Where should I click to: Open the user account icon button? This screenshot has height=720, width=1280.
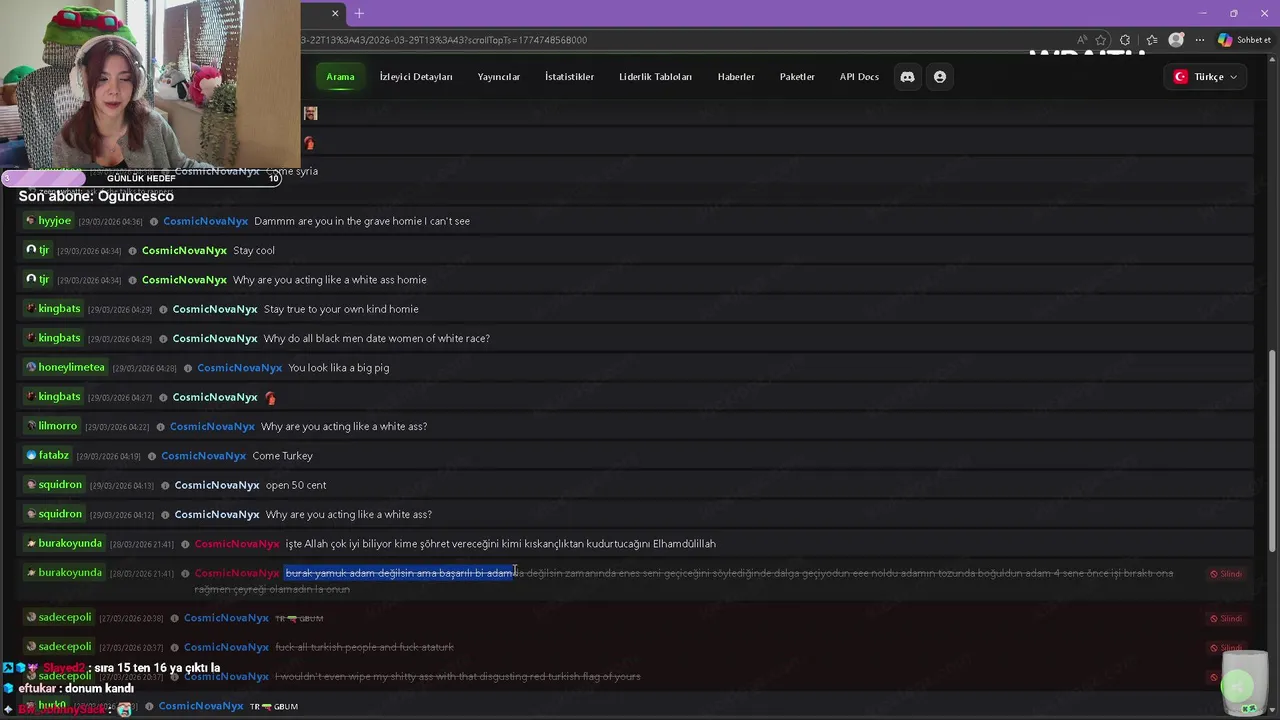(x=940, y=77)
